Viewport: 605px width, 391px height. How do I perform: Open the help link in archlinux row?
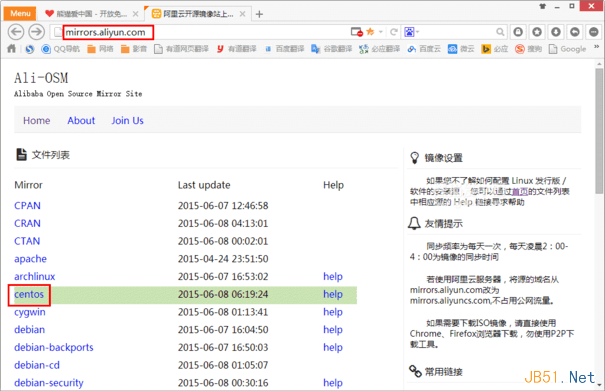coord(333,276)
